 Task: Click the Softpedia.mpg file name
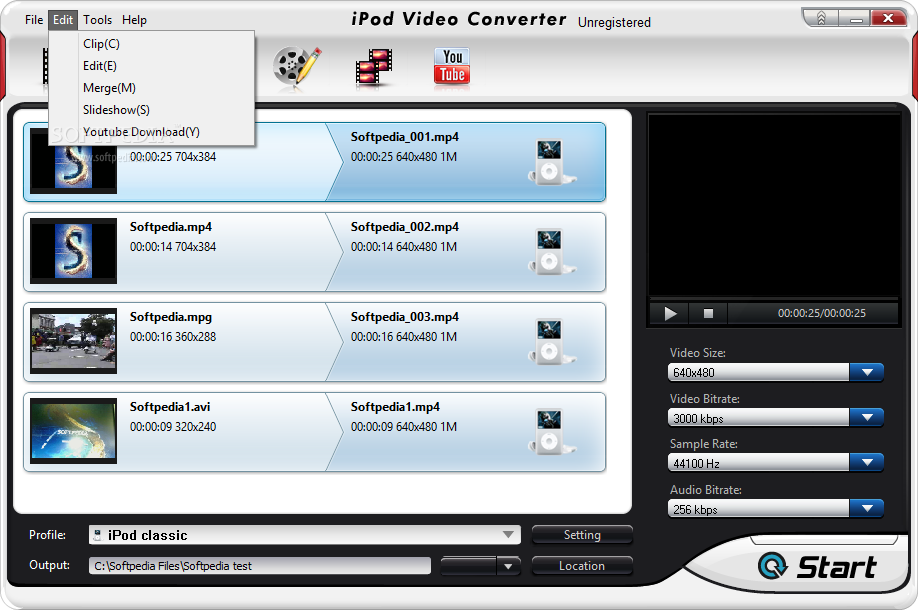171,317
